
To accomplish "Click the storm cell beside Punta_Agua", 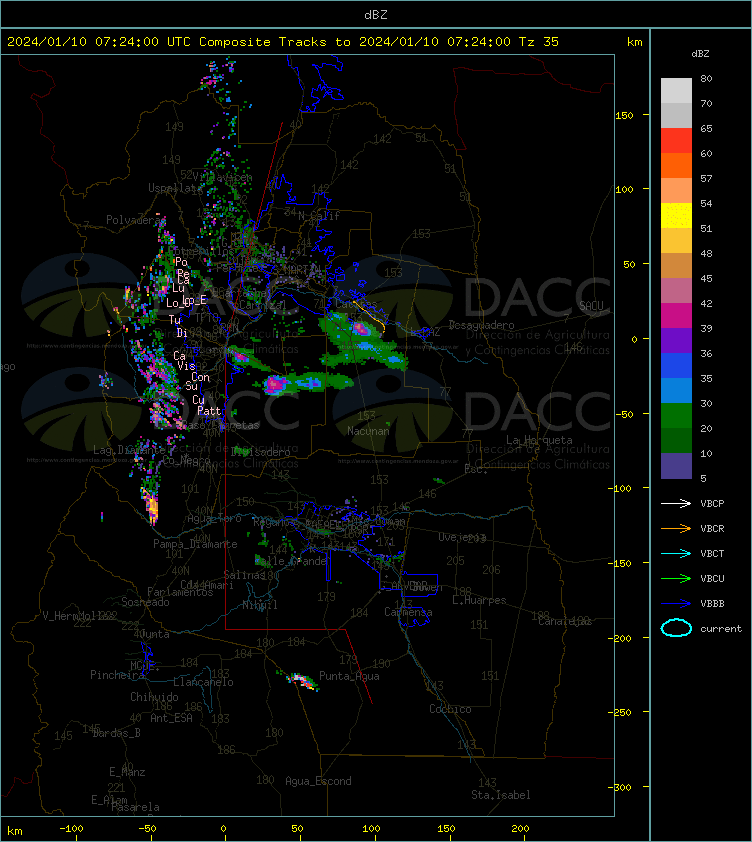I will point(302,680).
